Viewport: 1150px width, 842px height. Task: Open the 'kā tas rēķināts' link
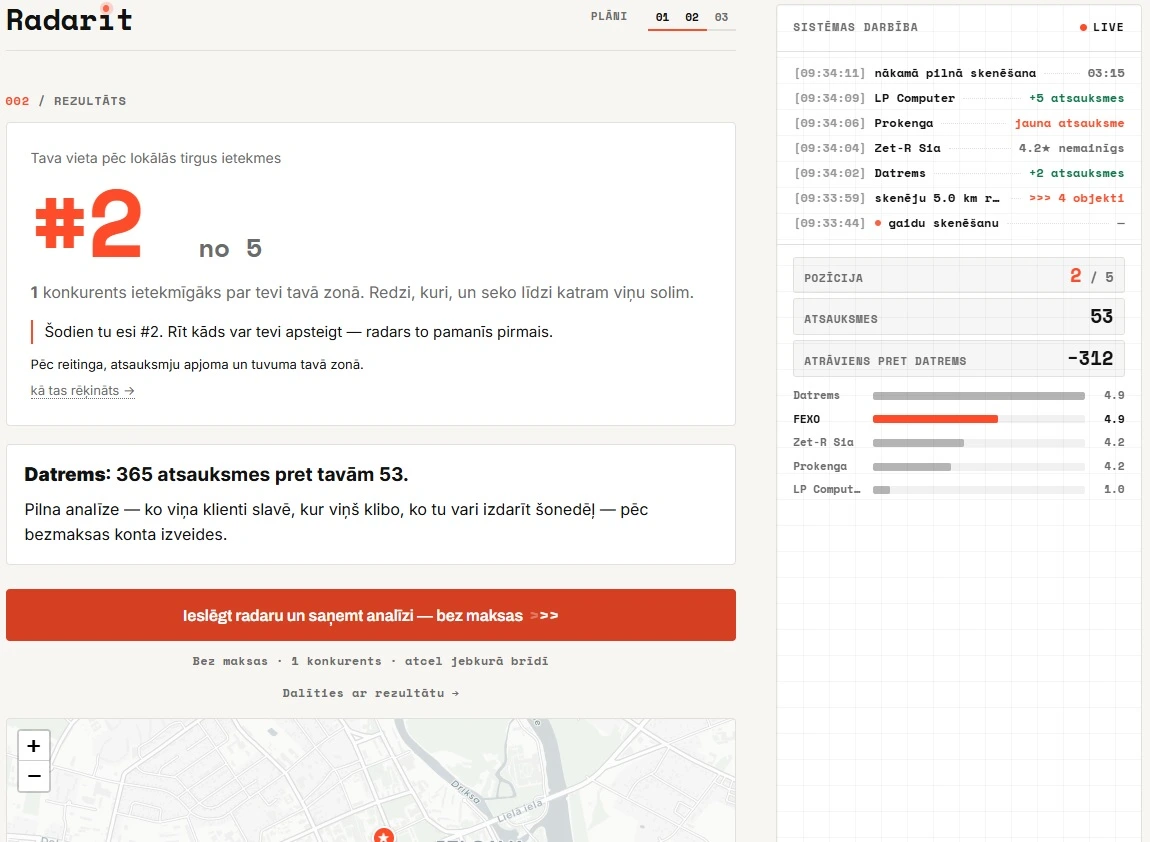82,391
